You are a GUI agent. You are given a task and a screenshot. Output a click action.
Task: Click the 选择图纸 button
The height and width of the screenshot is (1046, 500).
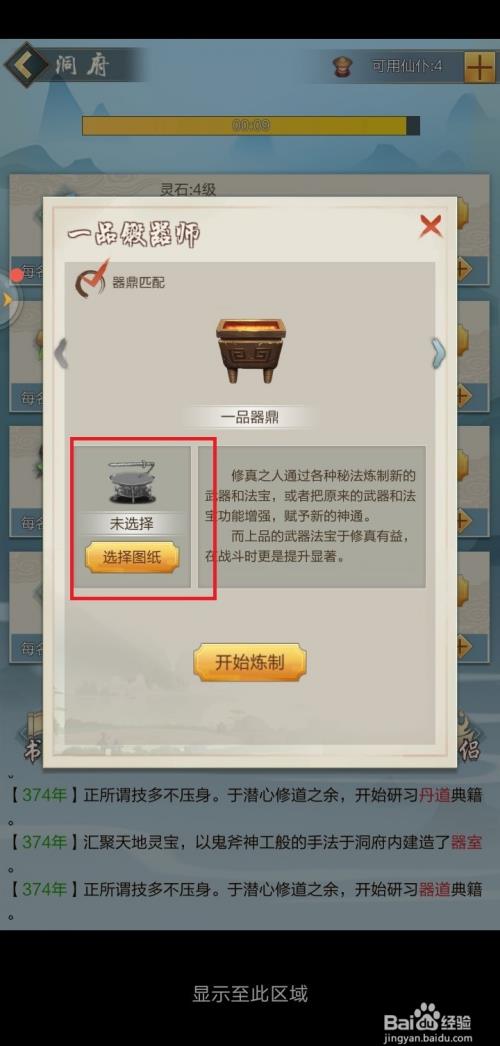click(132, 558)
